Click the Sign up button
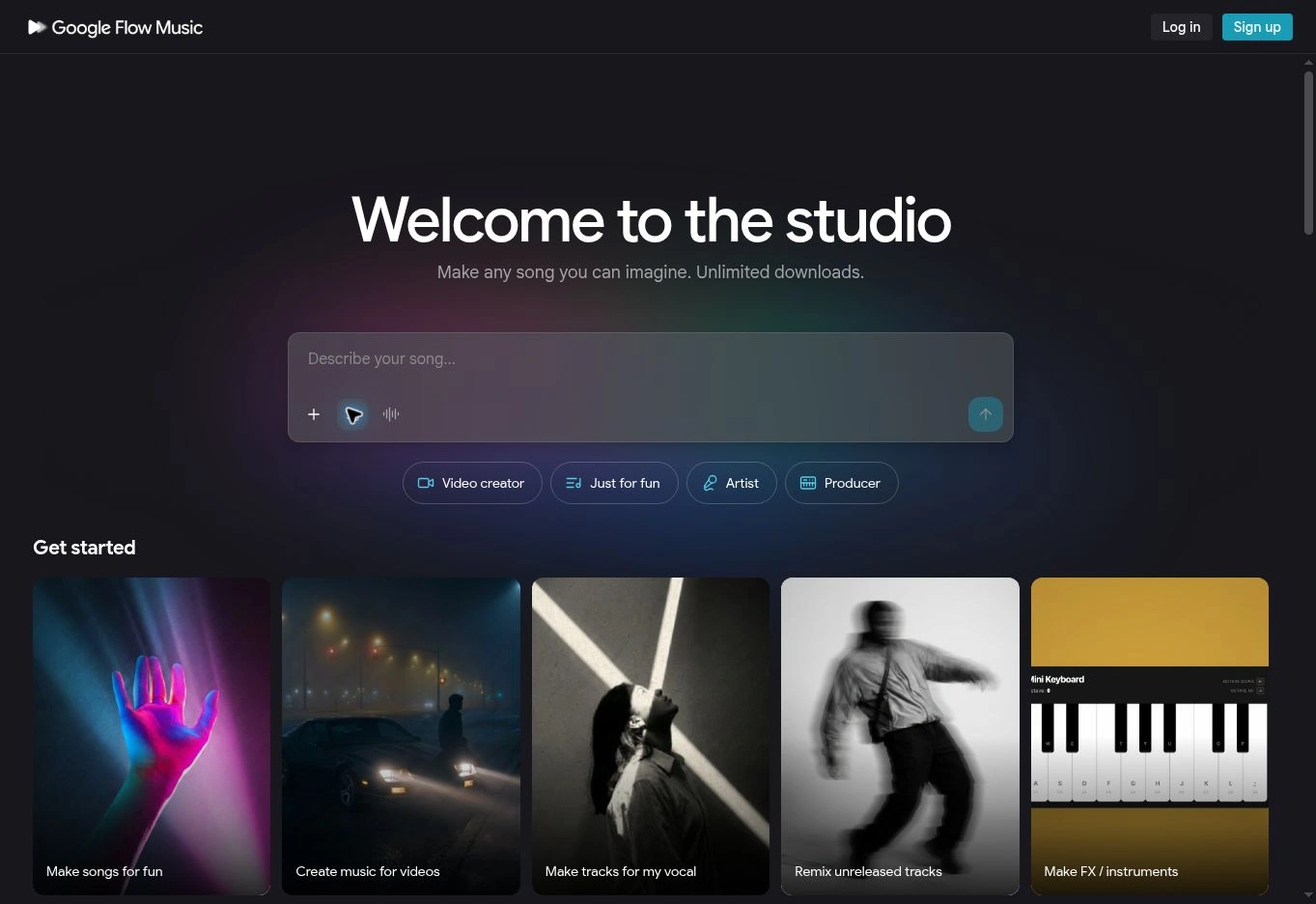 (x=1257, y=27)
